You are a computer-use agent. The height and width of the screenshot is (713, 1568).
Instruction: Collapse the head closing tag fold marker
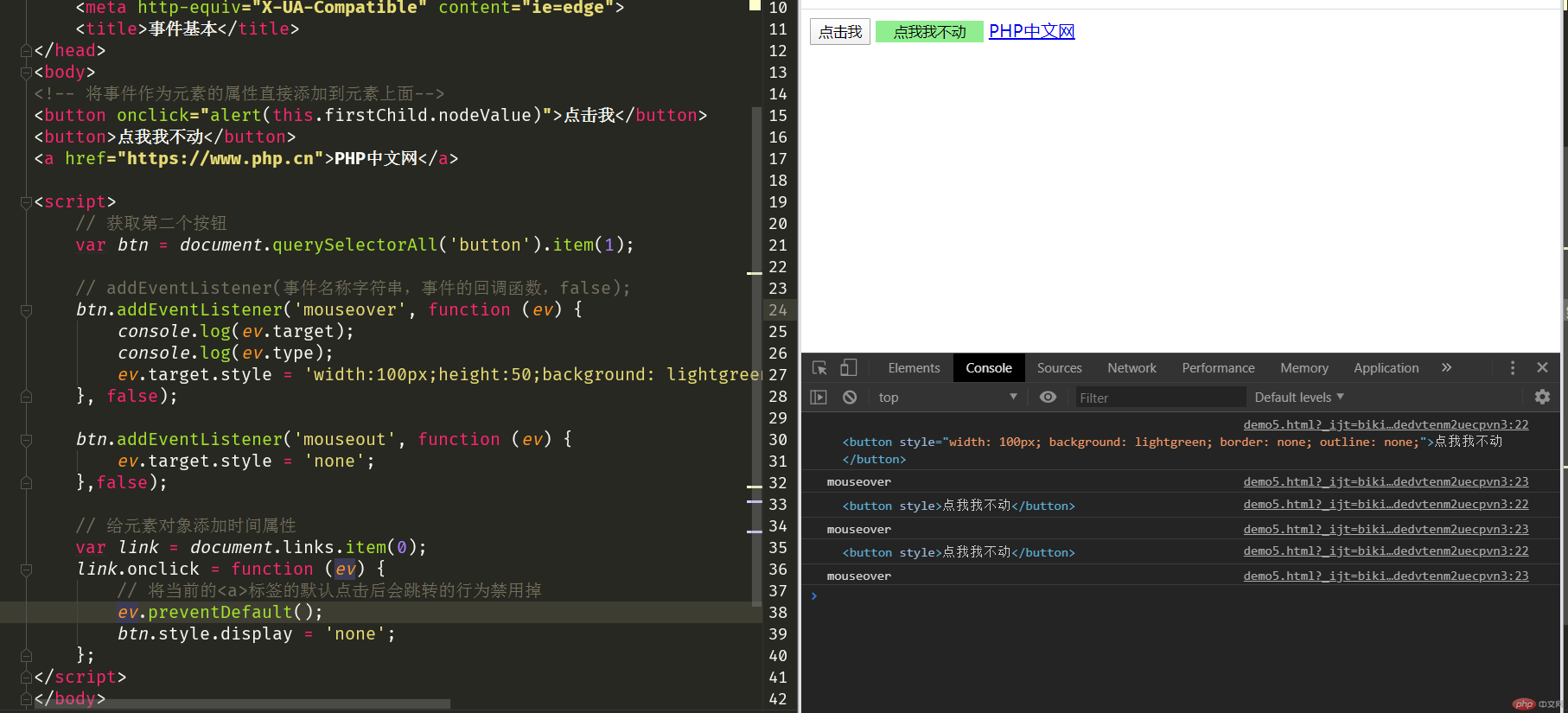tap(26, 50)
